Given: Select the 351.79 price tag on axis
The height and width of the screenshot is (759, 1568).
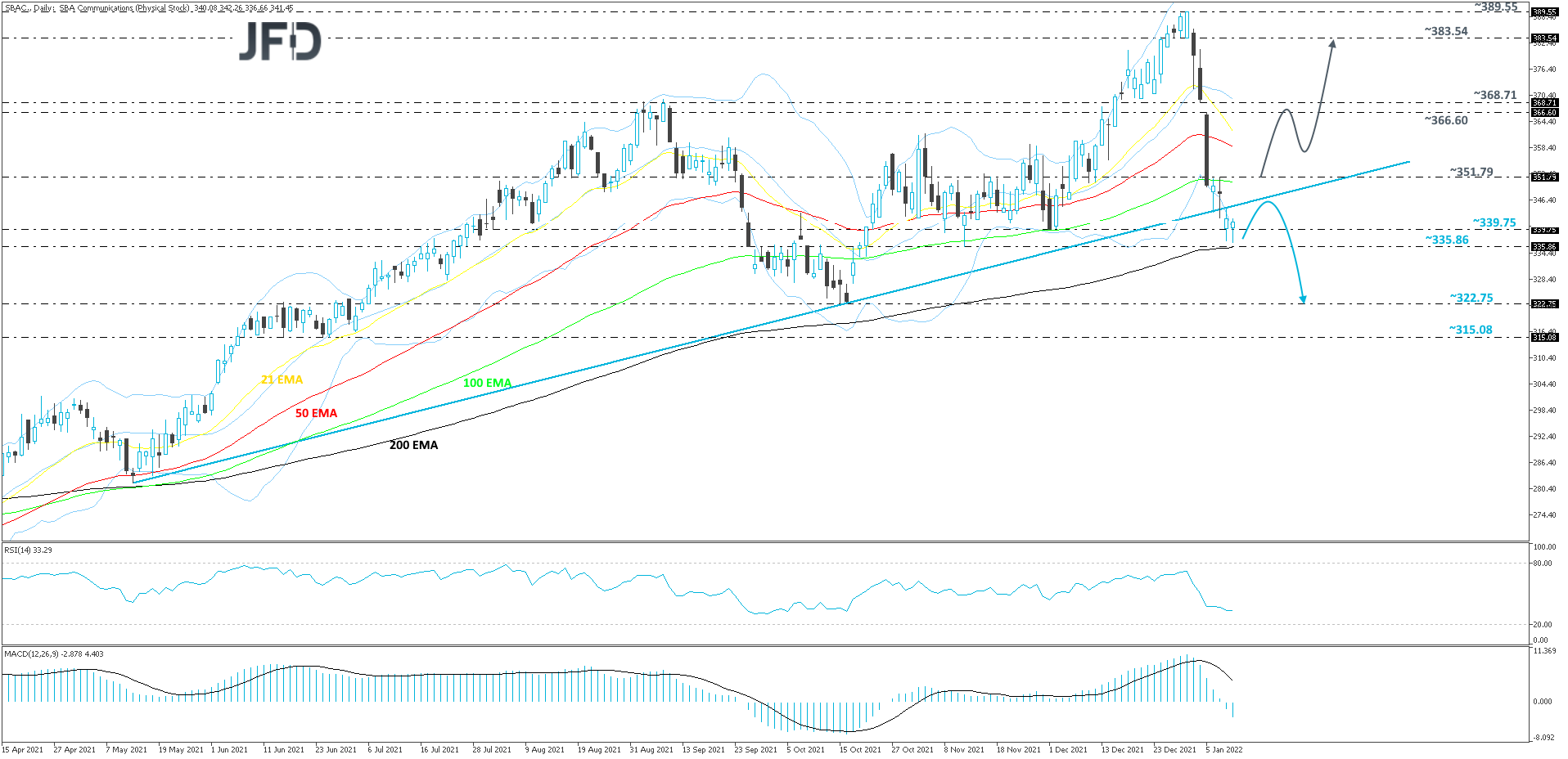Looking at the screenshot, I should click(1543, 177).
